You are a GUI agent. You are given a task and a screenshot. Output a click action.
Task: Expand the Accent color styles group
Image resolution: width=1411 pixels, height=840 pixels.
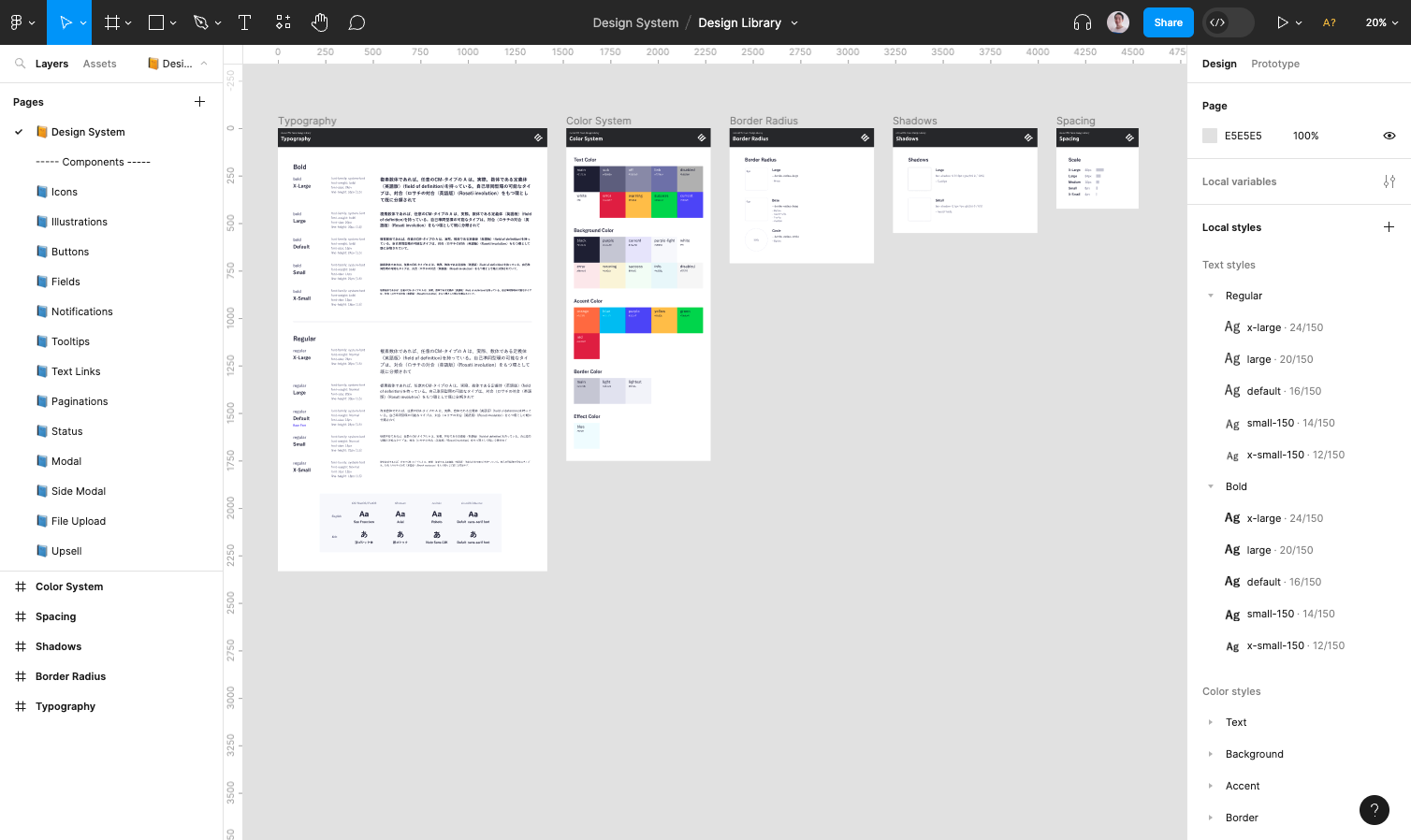1211,786
